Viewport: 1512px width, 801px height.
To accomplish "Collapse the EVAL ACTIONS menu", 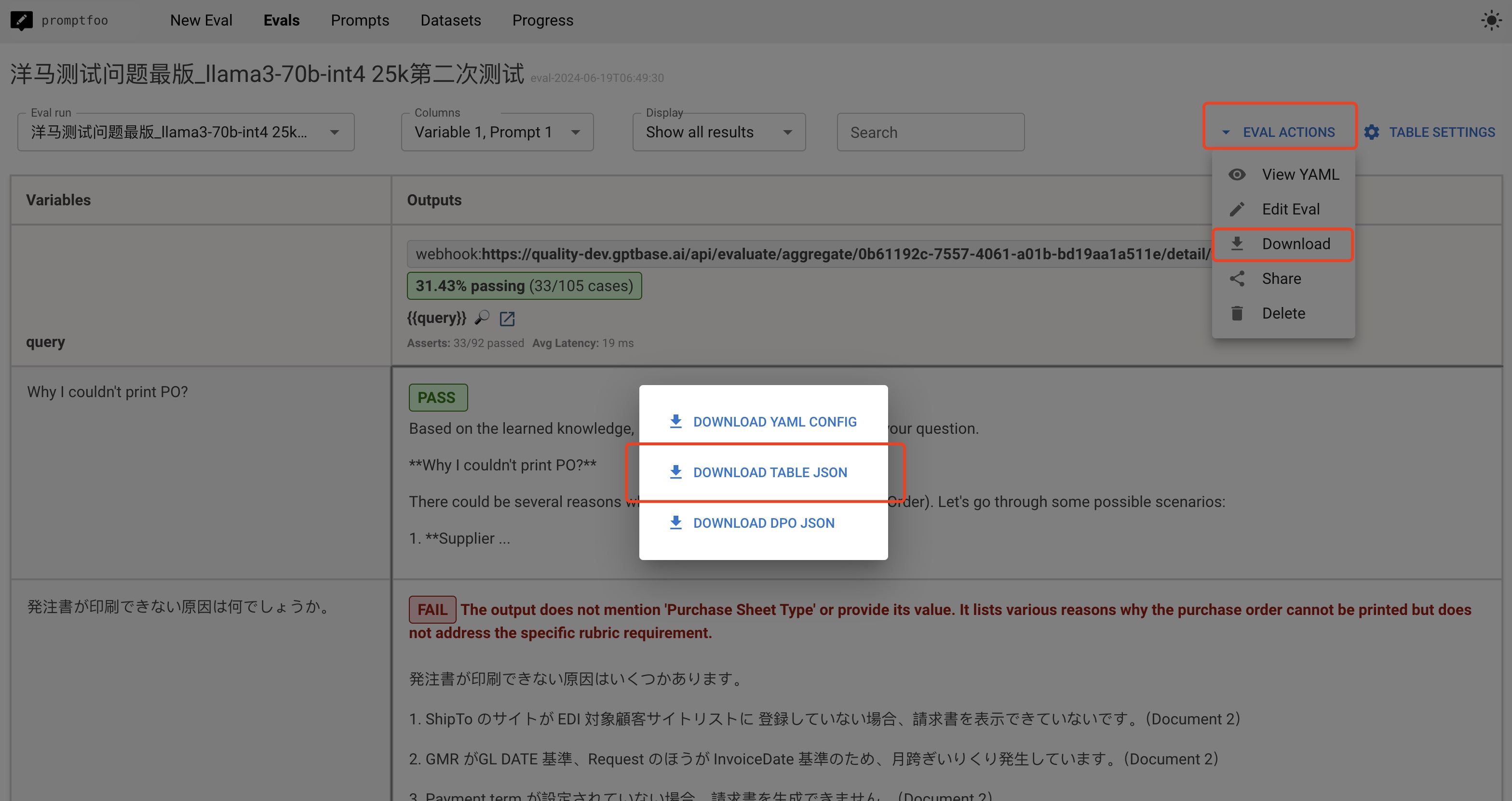I will tap(1280, 132).
